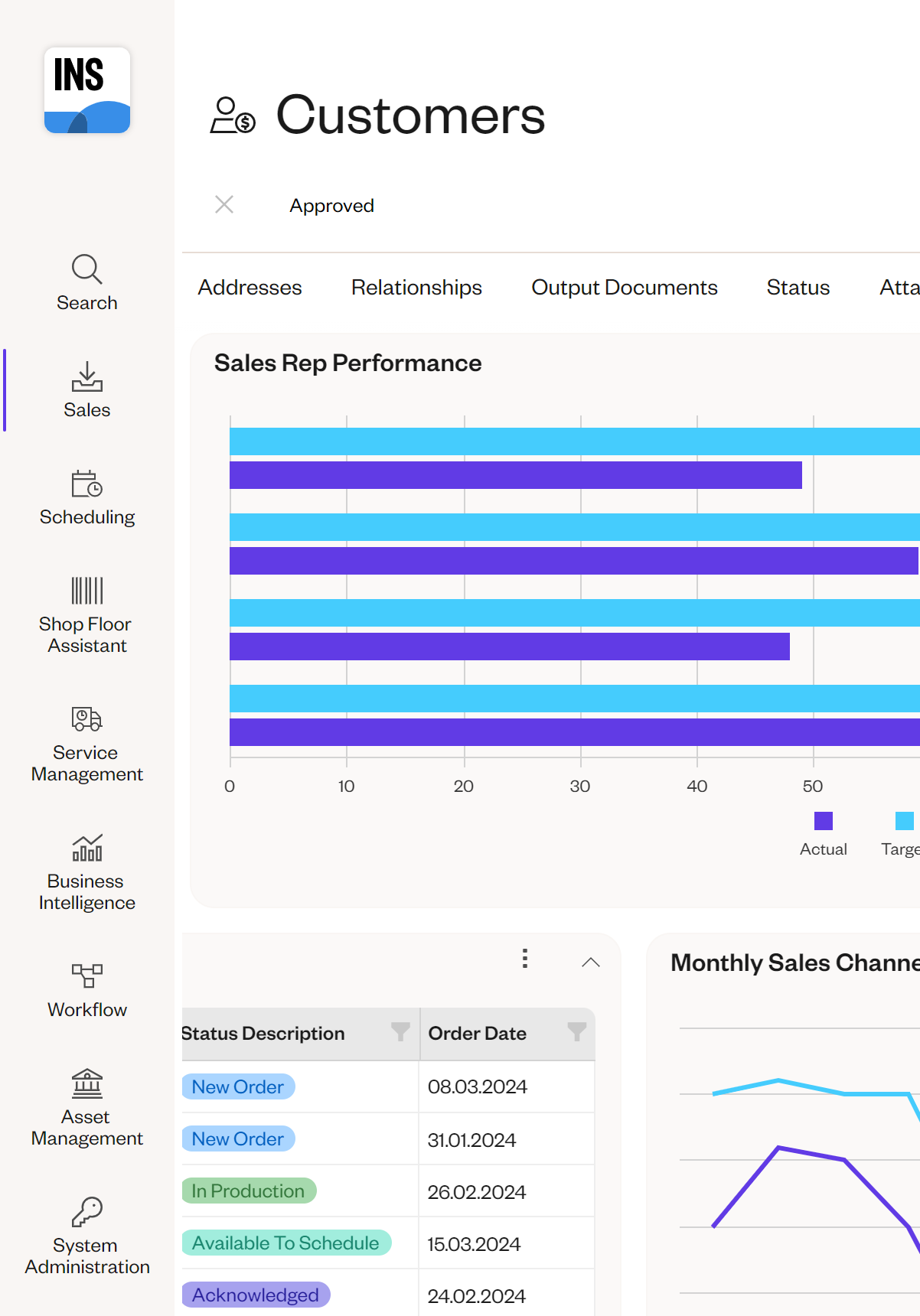The height and width of the screenshot is (1316, 920).
Task: Select the Sales module icon
Action: [86, 389]
